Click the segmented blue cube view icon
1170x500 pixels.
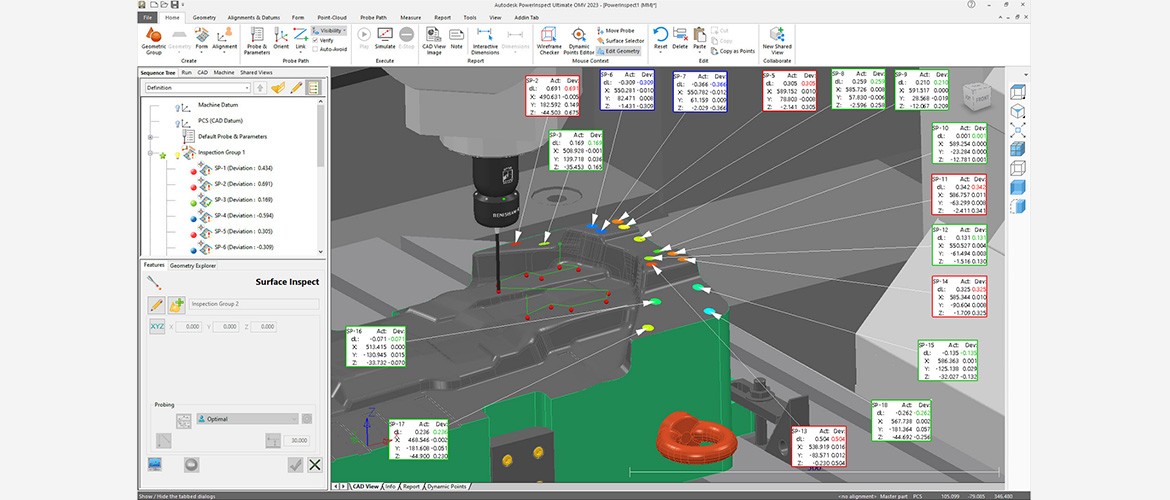click(1017, 149)
